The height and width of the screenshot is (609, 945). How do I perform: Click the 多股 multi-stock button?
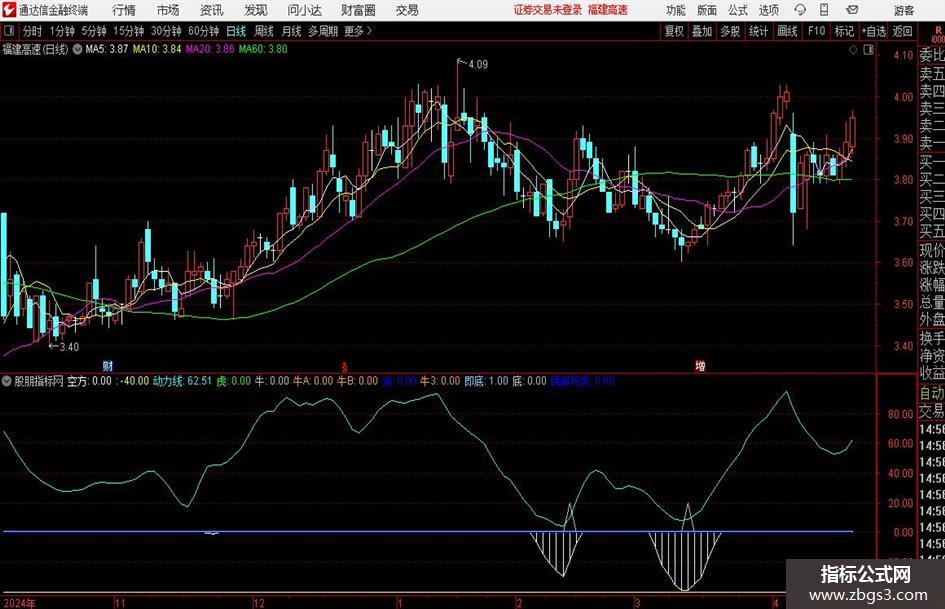pyautogui.click(x=730, y=31)
